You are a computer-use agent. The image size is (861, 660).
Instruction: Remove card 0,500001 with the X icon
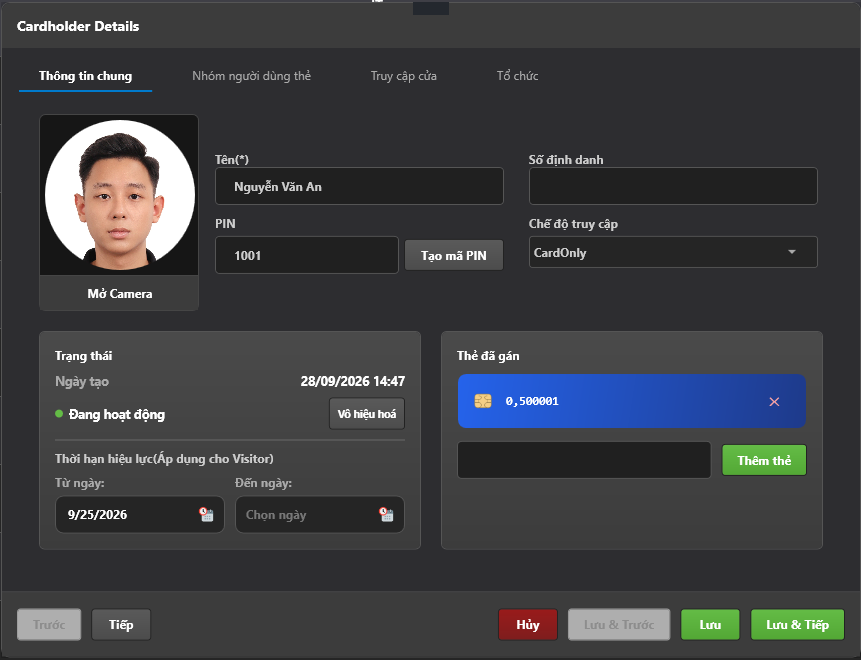point(774,402)
